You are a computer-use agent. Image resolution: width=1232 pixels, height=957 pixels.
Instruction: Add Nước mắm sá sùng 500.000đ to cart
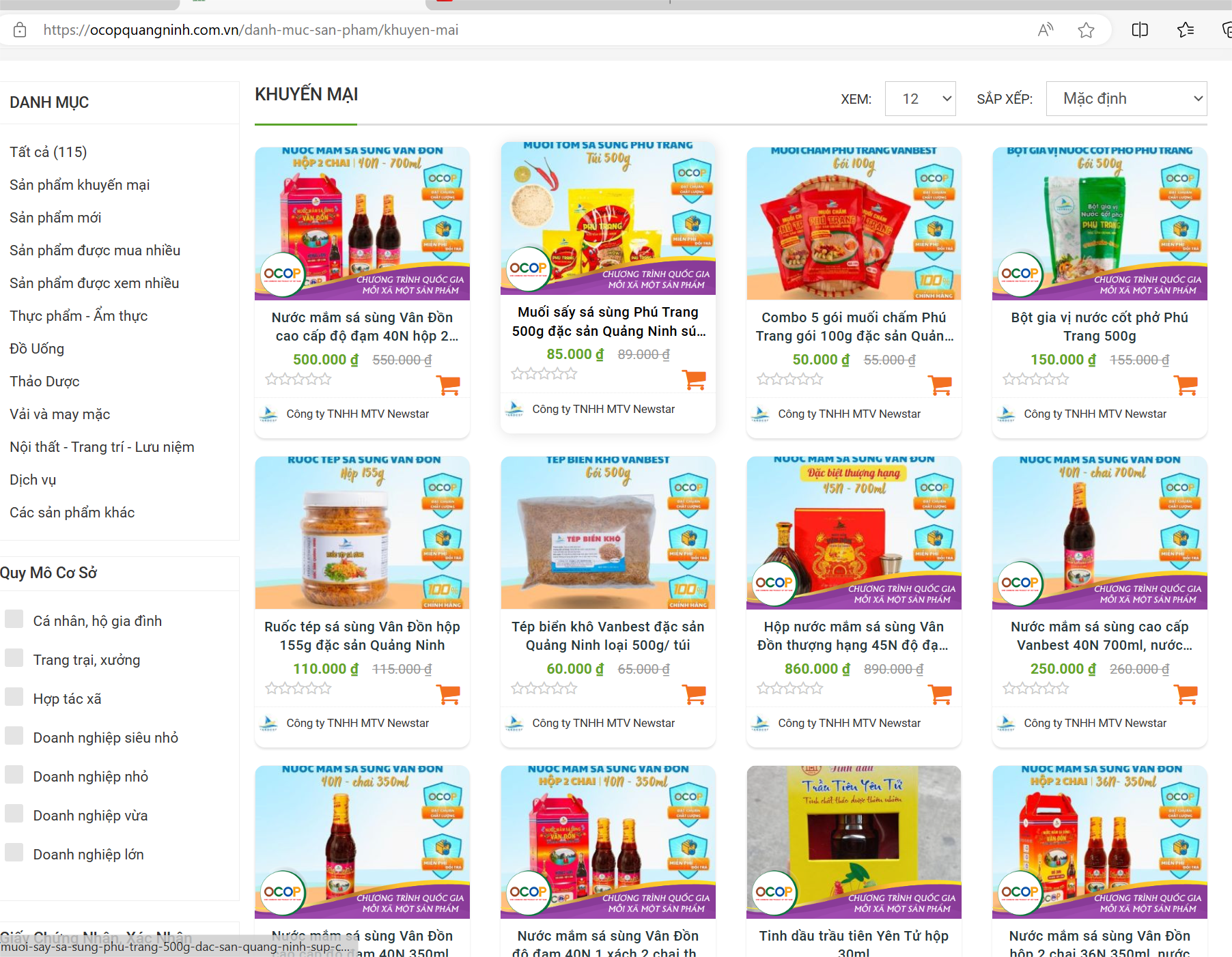click(x=448, y=385)
